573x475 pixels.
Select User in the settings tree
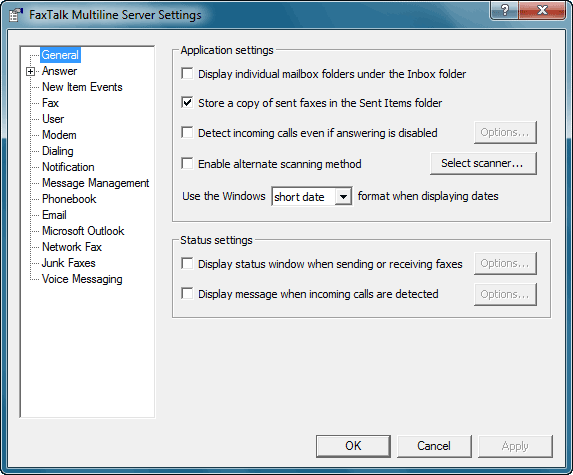53,119
